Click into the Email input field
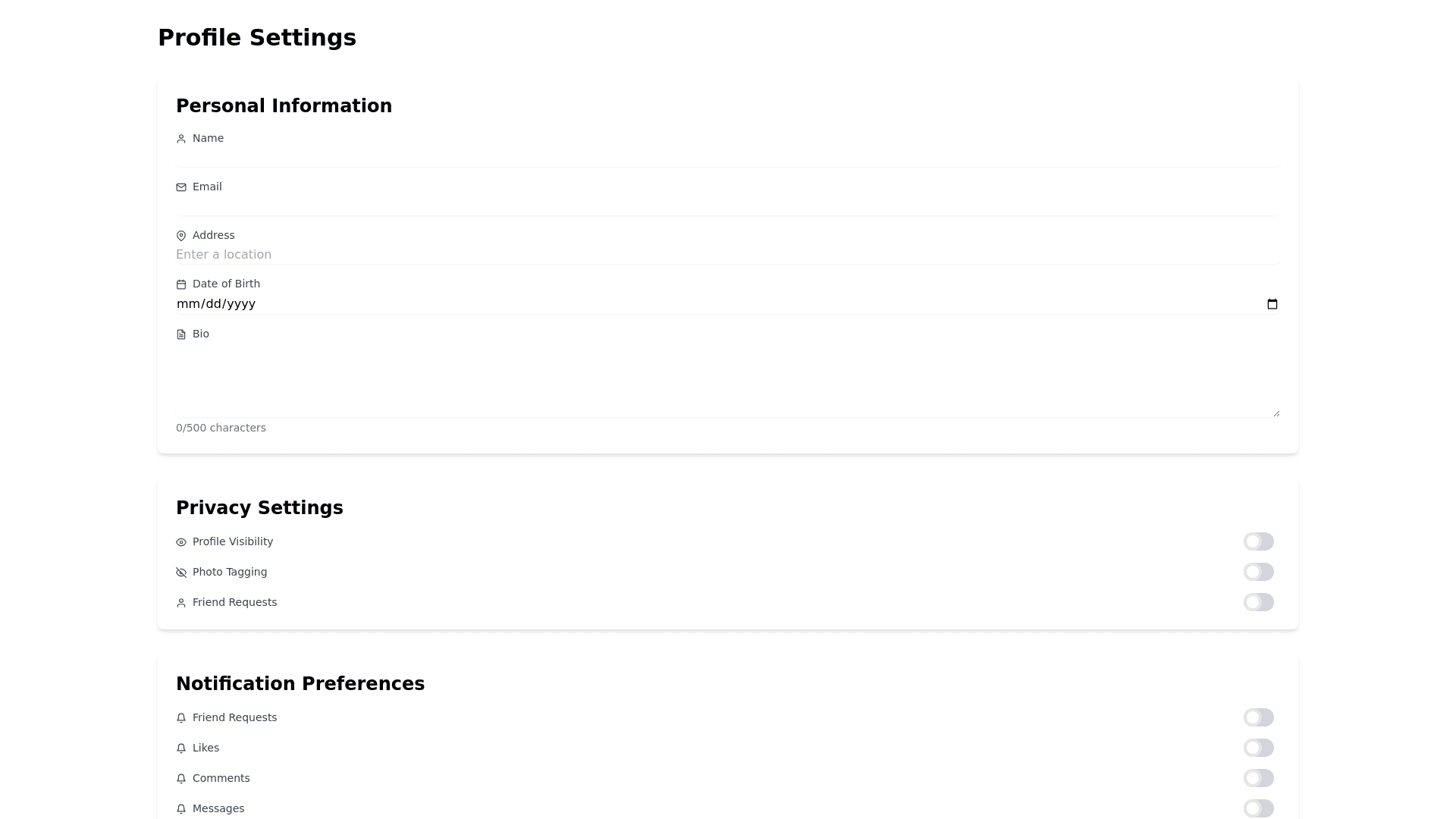Viewport: 1456px width, 819px height. point(727,206)
